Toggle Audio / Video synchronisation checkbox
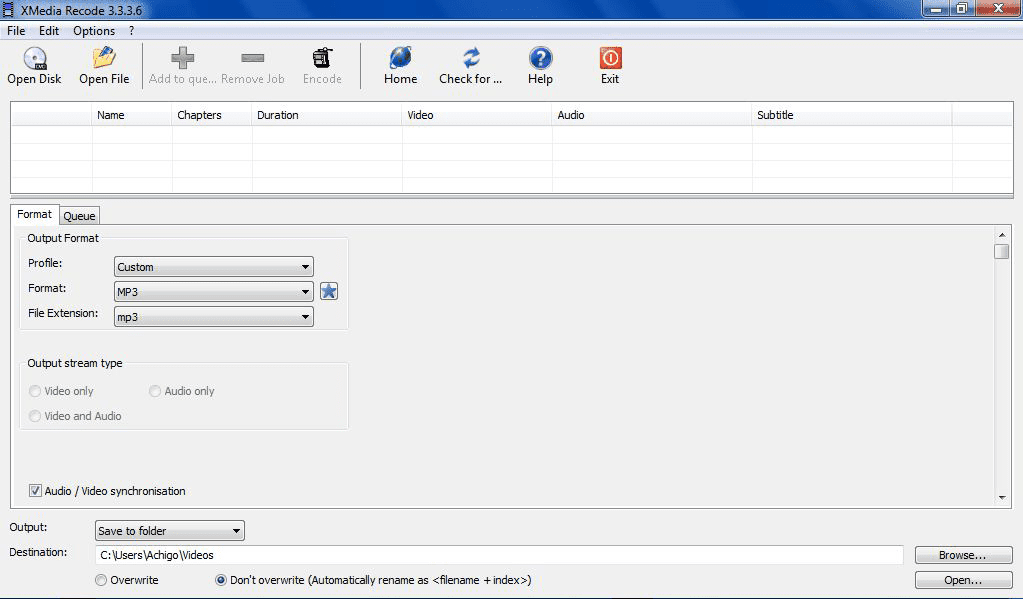 click(x=35, y=491)
